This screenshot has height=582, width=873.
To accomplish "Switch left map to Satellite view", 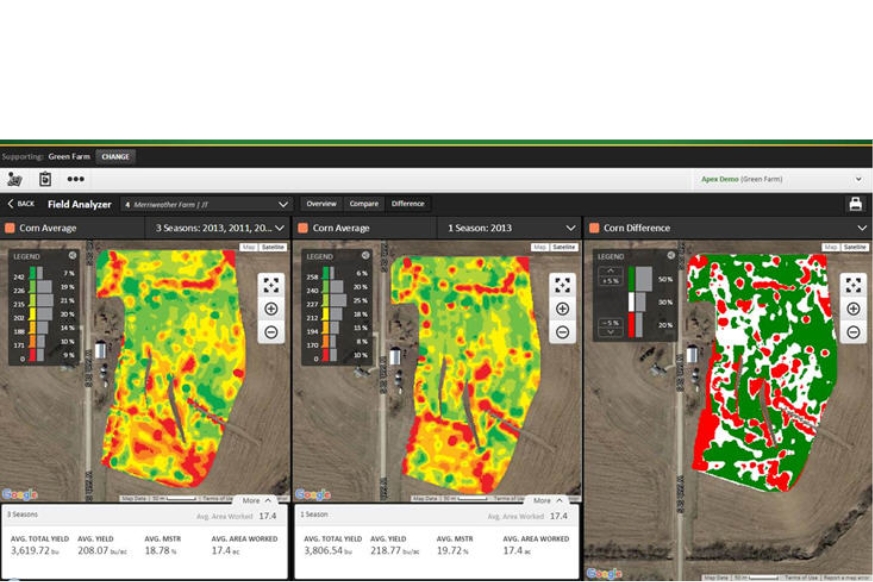I will coord(273,247).
